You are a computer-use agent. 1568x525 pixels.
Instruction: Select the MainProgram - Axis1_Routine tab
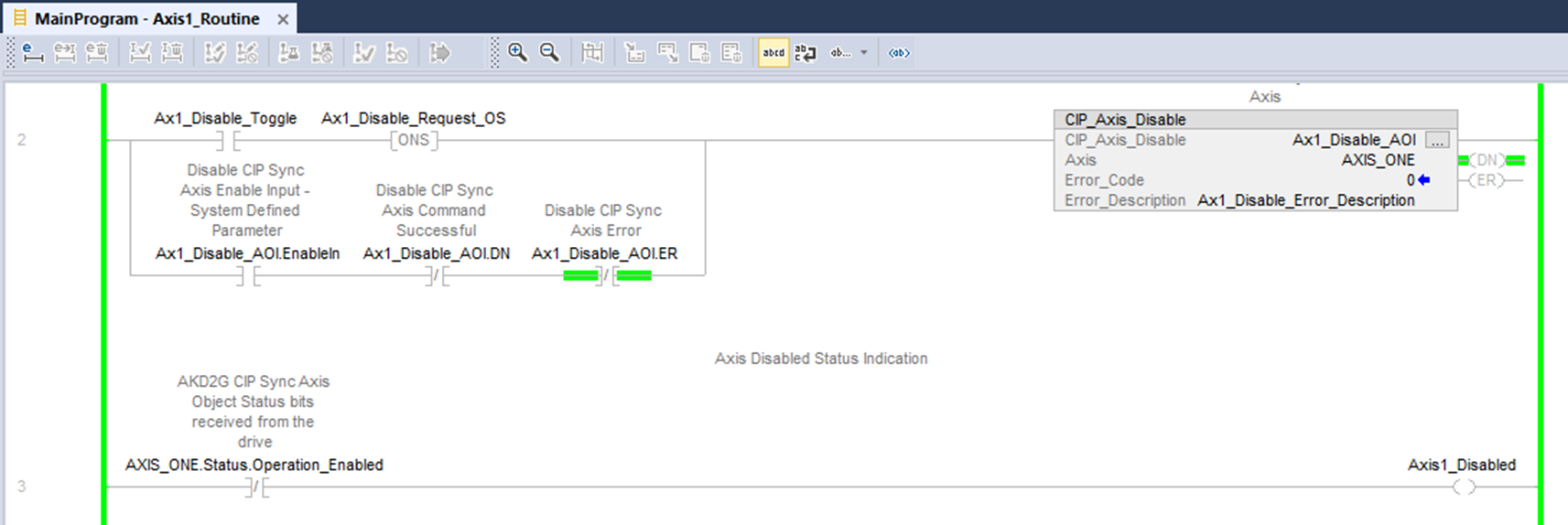146,18
